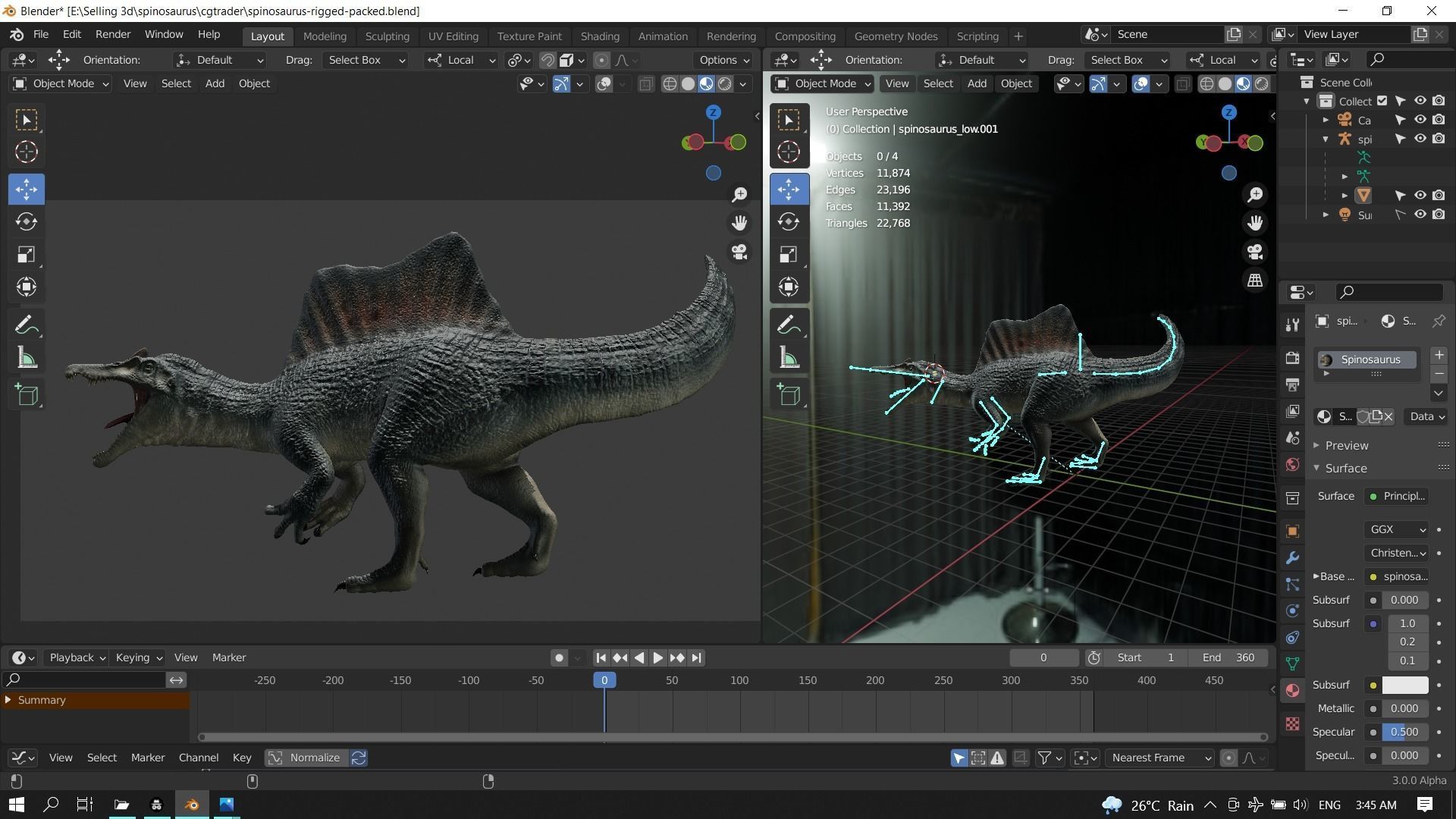Open Drag Select Box dropdown on left
The image size is (1456, 819).
[366, 60]
